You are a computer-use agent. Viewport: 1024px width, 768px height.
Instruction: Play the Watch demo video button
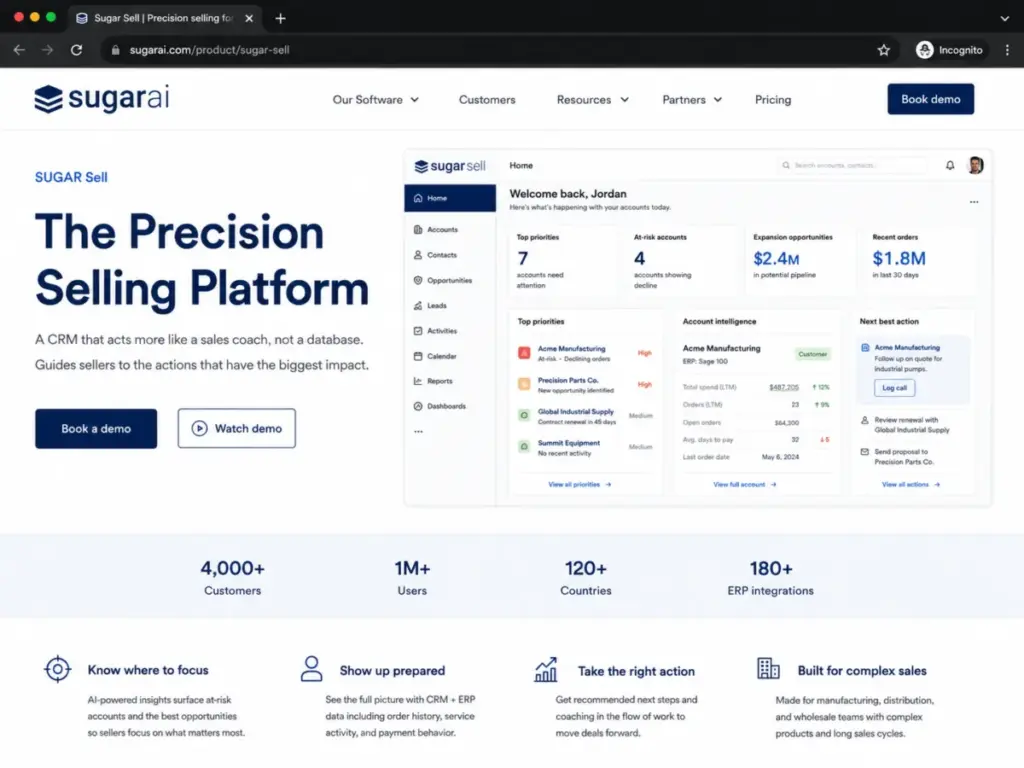tap(236, 428)
